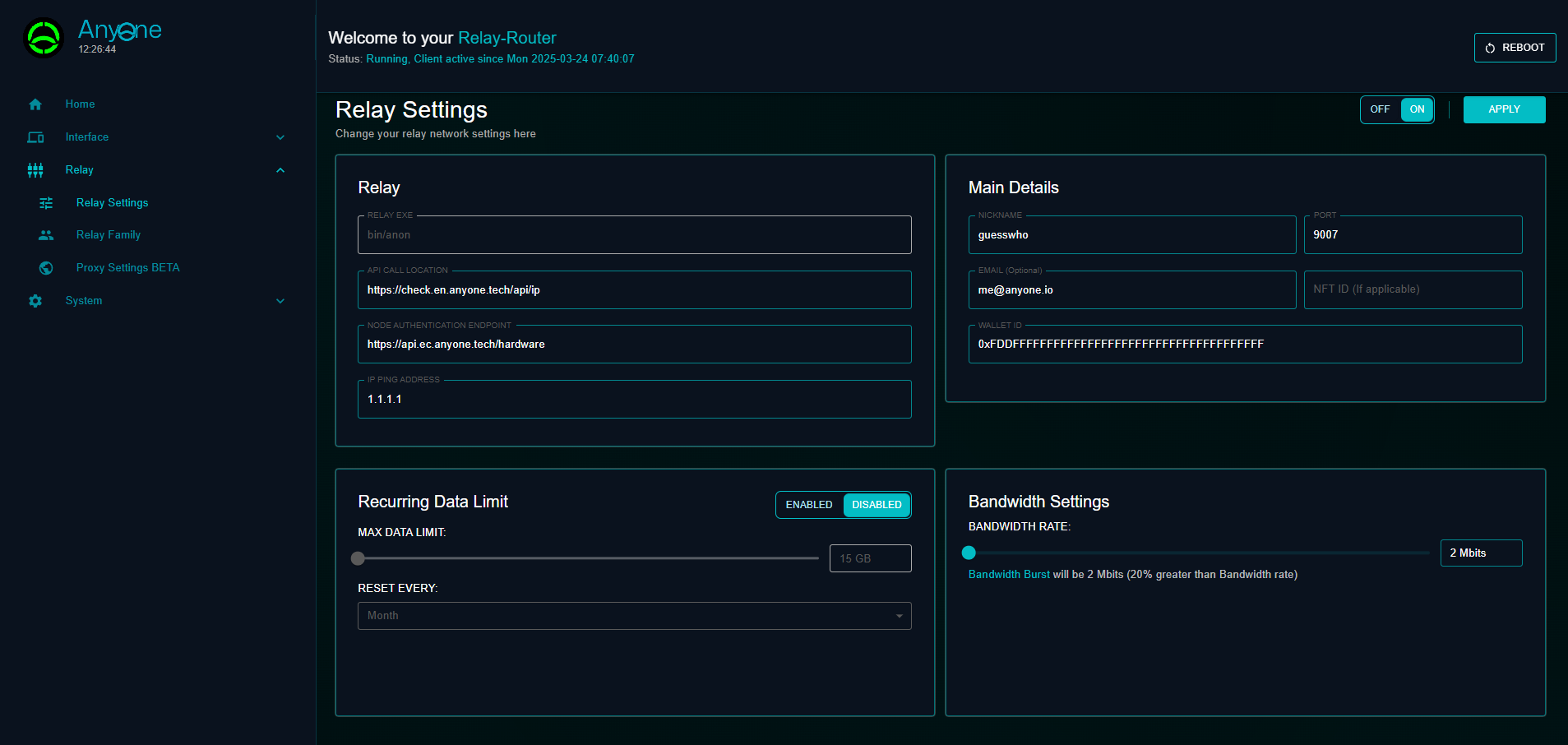
Task: Click the Relay Settings sliders icon
Action: [46, 203]
